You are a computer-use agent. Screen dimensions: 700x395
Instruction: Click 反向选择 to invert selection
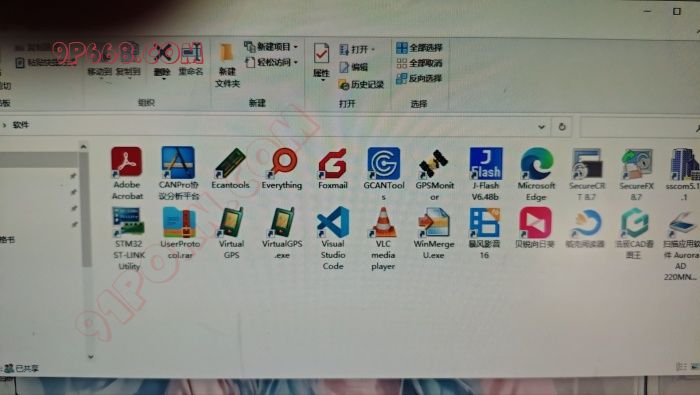[x=419, y=79]
